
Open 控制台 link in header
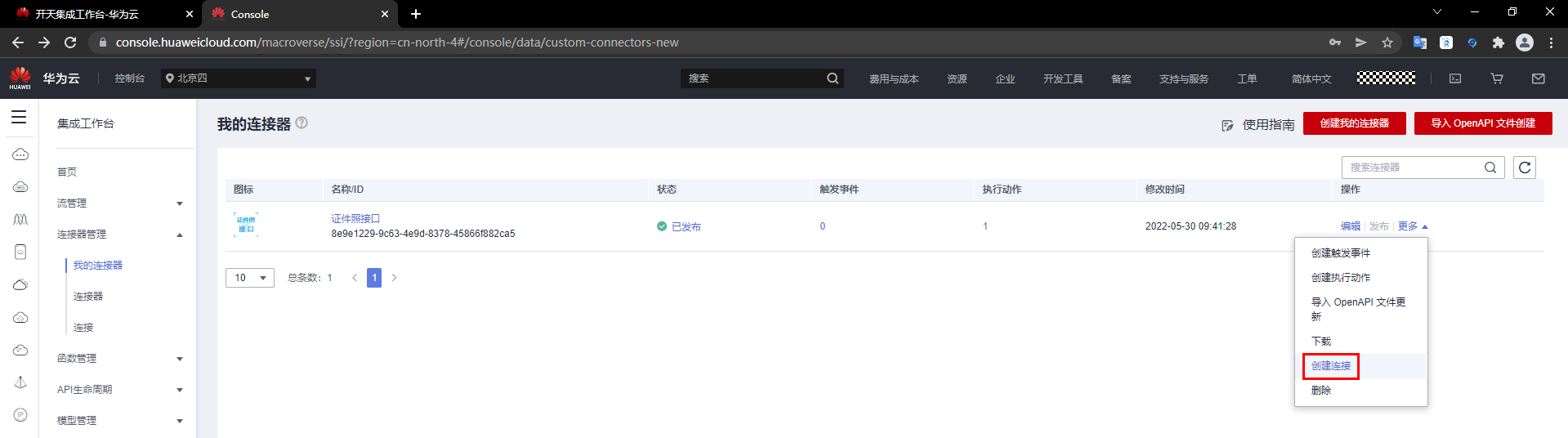click(x=130, y=78)
